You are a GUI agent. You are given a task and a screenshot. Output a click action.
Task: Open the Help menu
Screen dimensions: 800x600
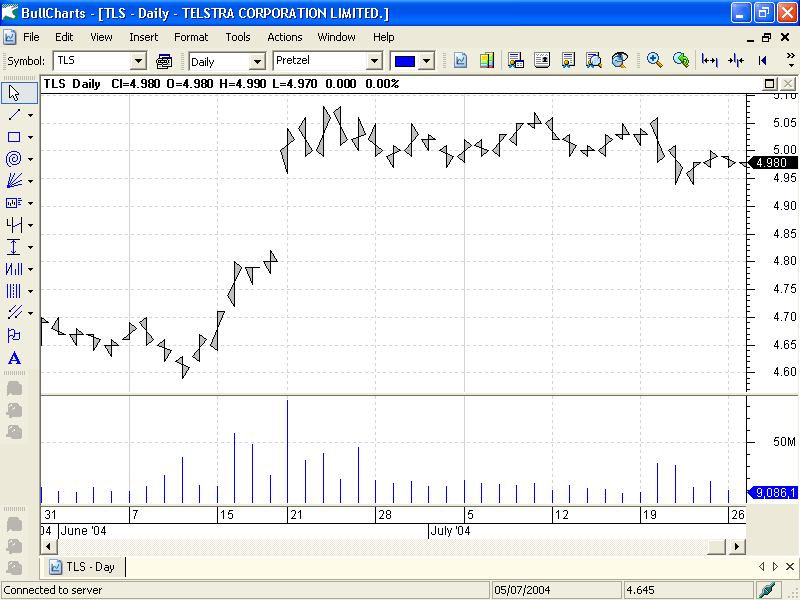tap(383, 37)
